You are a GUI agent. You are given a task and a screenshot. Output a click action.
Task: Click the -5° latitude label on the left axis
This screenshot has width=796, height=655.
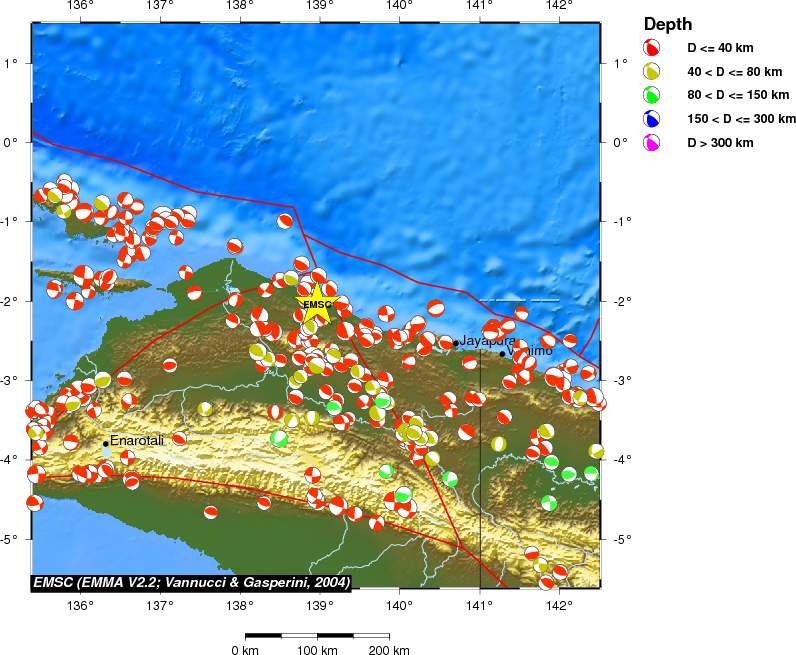point(9,538)
